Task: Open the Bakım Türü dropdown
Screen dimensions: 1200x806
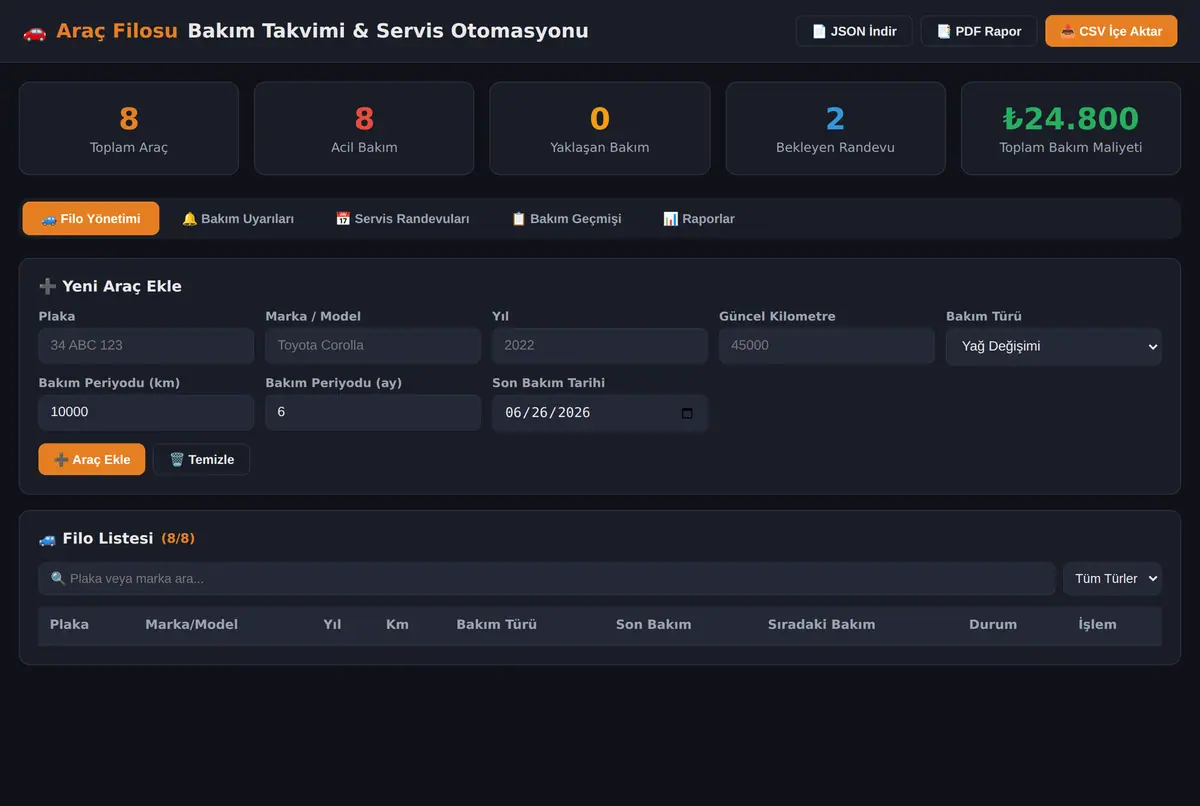Action: coord(1054,346)
